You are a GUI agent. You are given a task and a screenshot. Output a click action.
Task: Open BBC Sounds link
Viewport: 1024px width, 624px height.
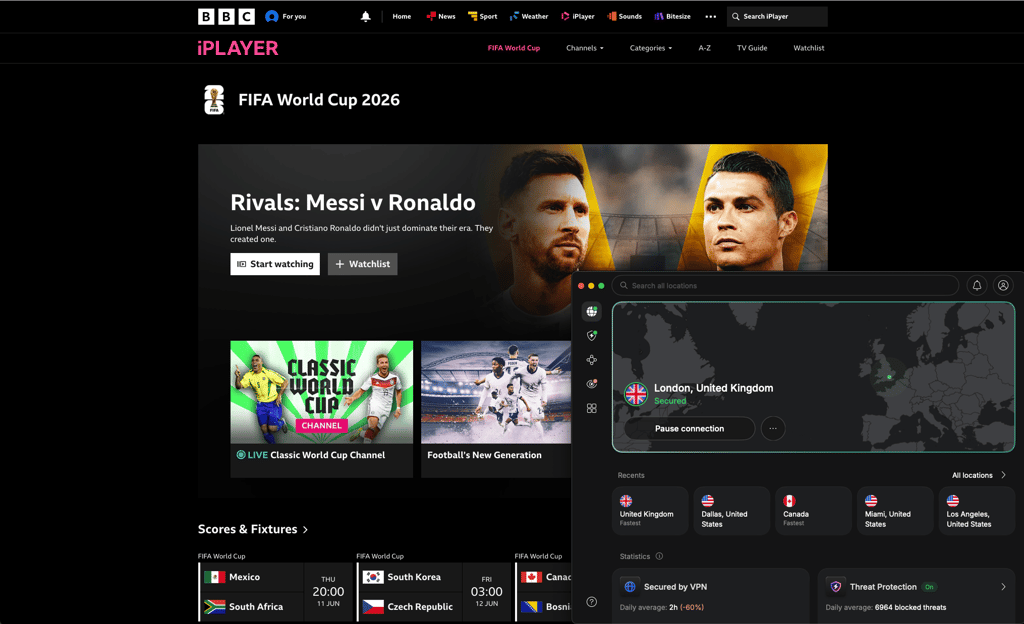click(x=624, y=16)
